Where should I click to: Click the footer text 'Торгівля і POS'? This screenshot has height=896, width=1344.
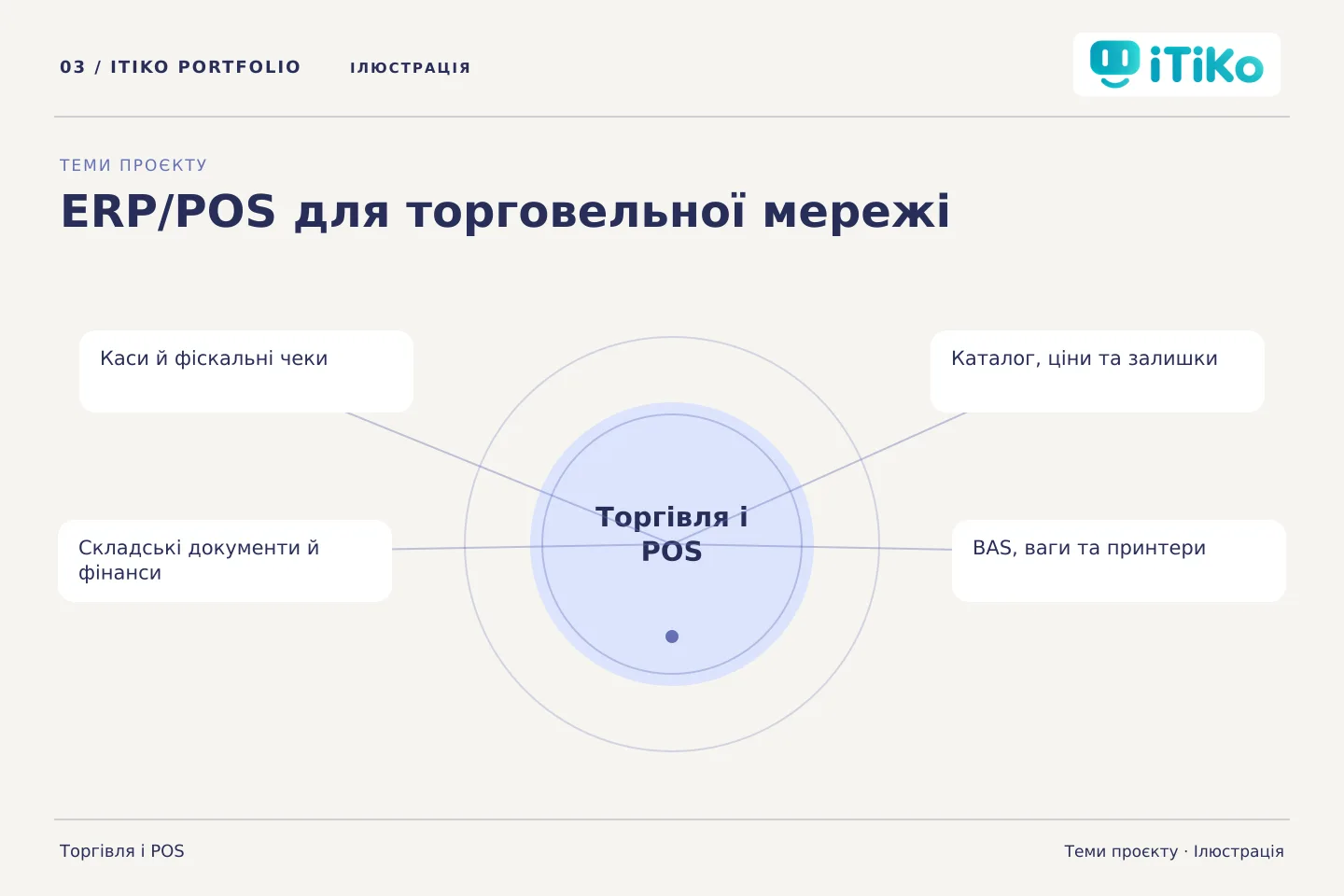coord(122,851)
